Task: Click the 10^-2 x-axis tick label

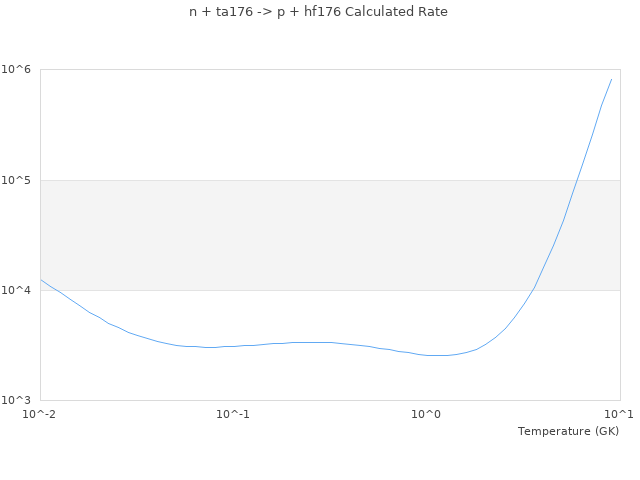Action: [40, 414]
